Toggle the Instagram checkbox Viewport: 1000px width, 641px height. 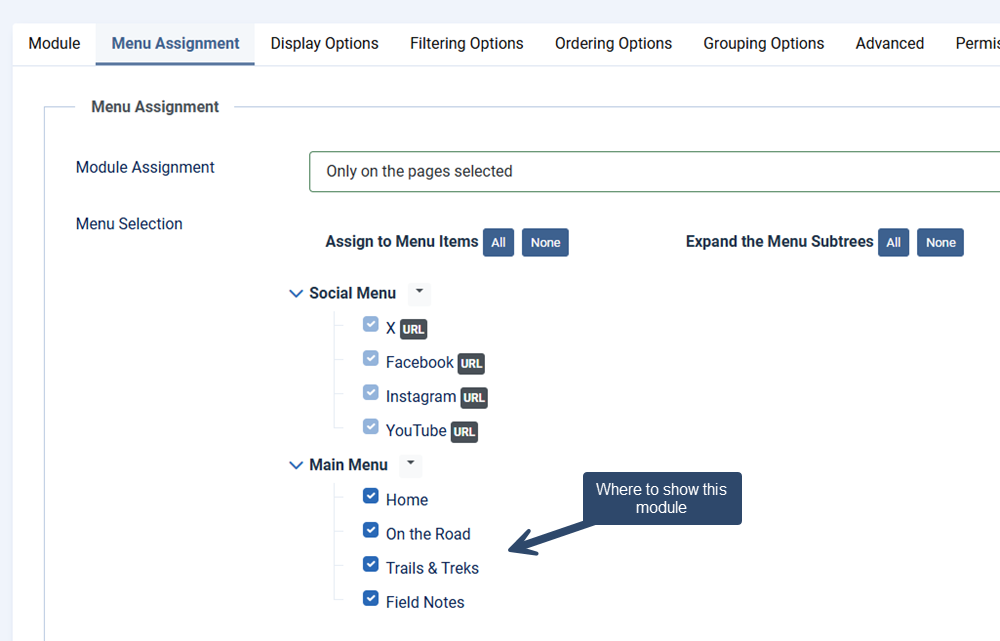click(371, 392)
